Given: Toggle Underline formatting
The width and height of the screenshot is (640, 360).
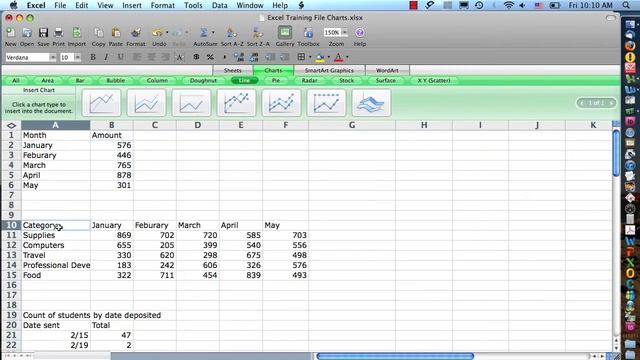Looking at the screenshot, I should [120, 57].
